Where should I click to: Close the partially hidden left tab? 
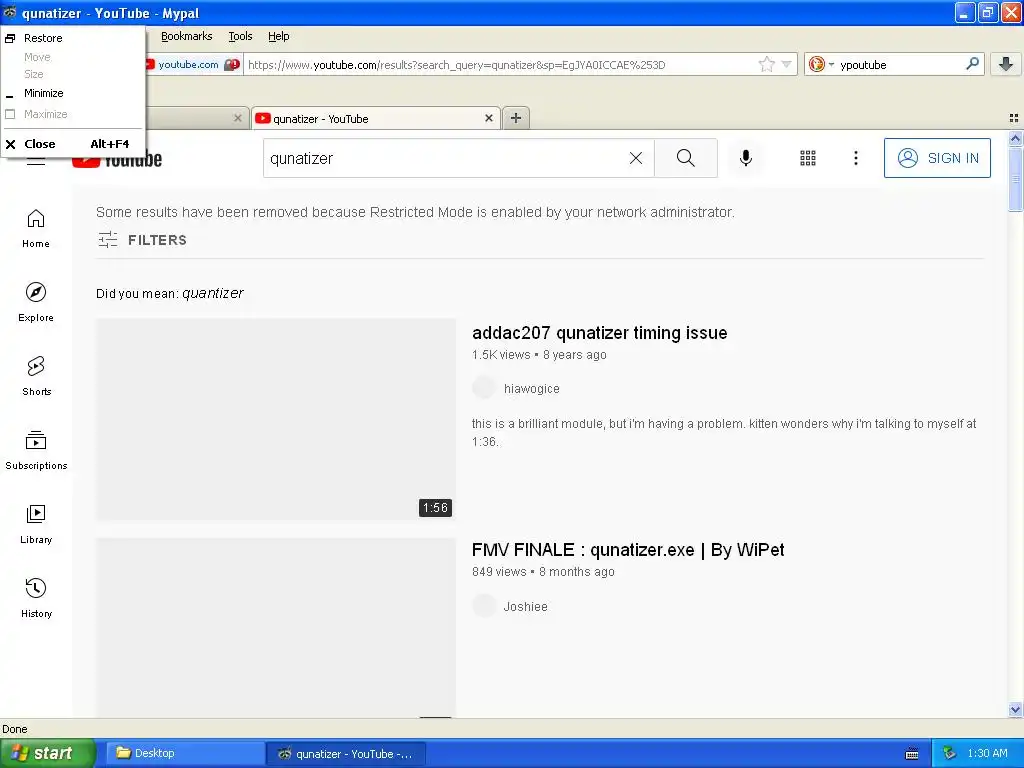point(238,118)
